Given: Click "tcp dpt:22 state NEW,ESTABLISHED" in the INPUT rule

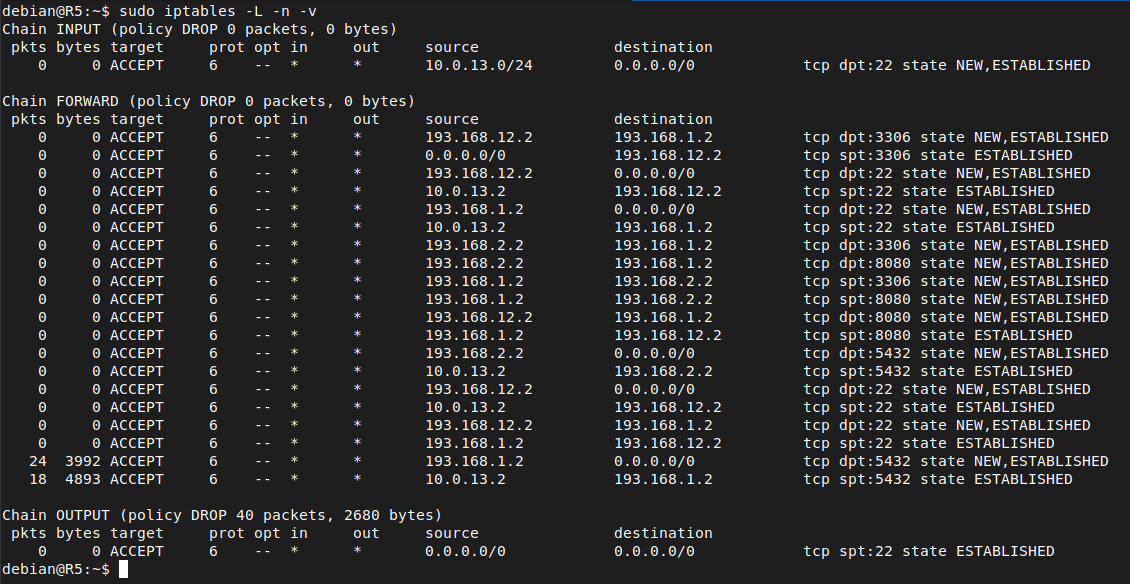Looking at the screenshot, I should [x=947, y=65].
